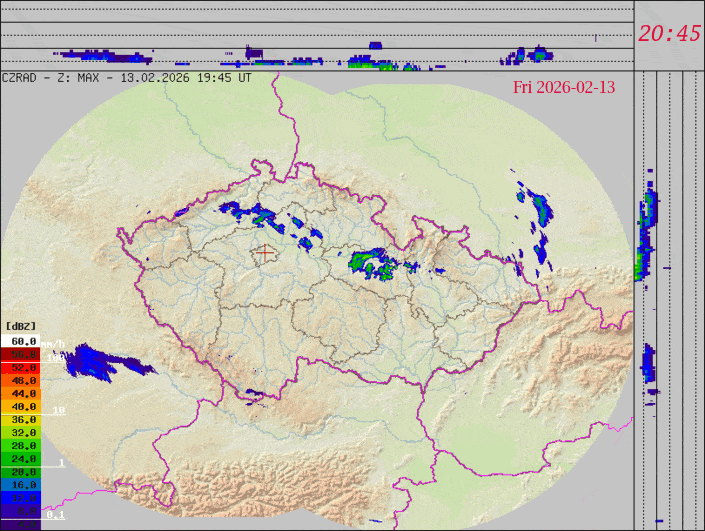Select the 44.0 dBZ orange legend swatch
Viewport: 705px width, 531px height.
pos(20,393)
